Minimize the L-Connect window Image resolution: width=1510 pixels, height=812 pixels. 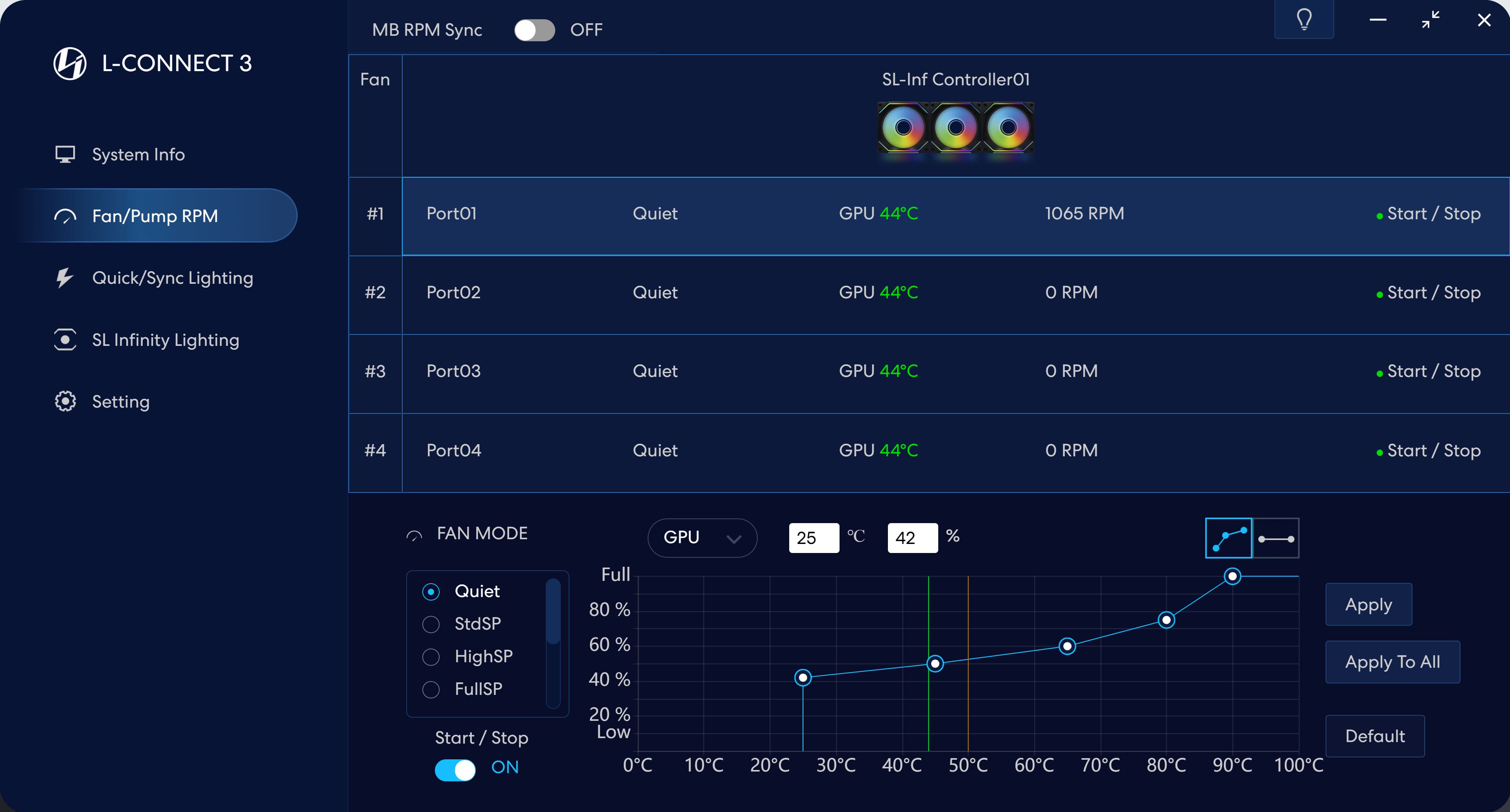[x=1378, y=20]
